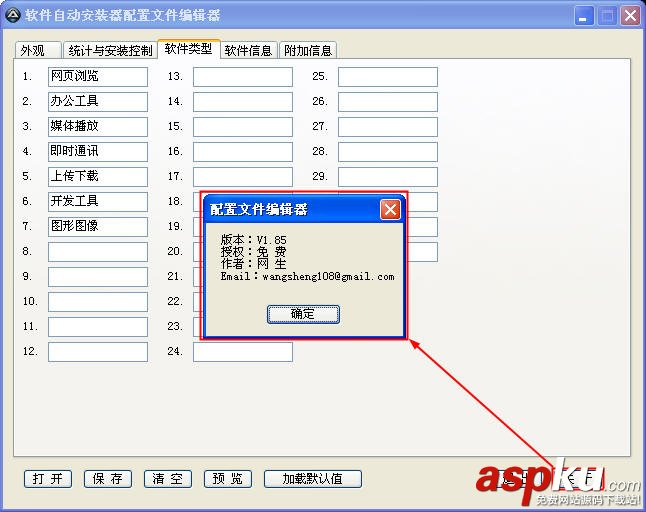Focus the empty input field 26
This screenshot has height=512, width=646.
point(388,102)
